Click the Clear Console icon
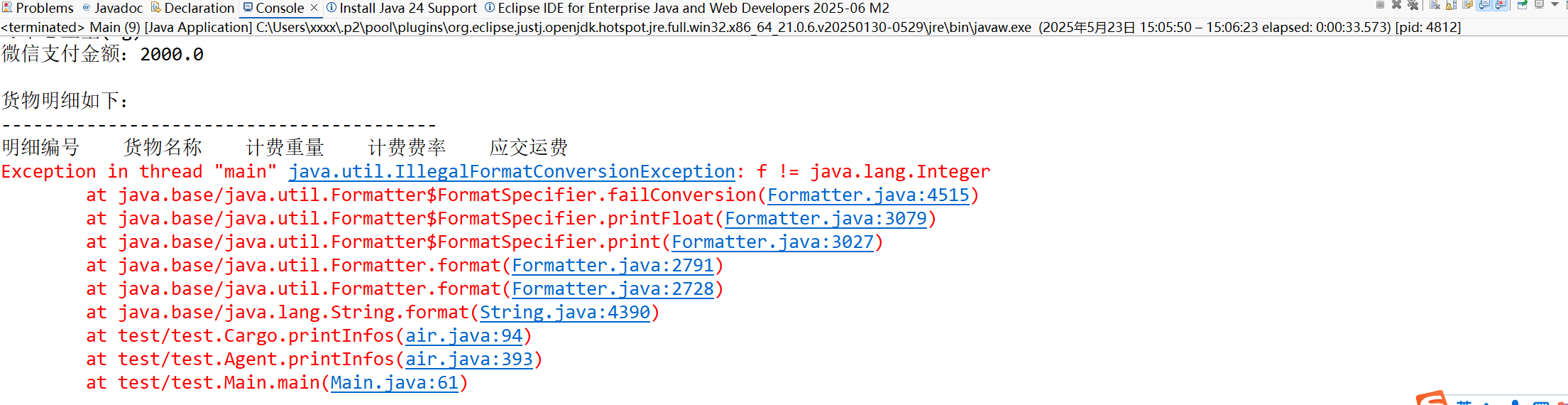The image size is (1568, 405). click(x=1435, y=4)
